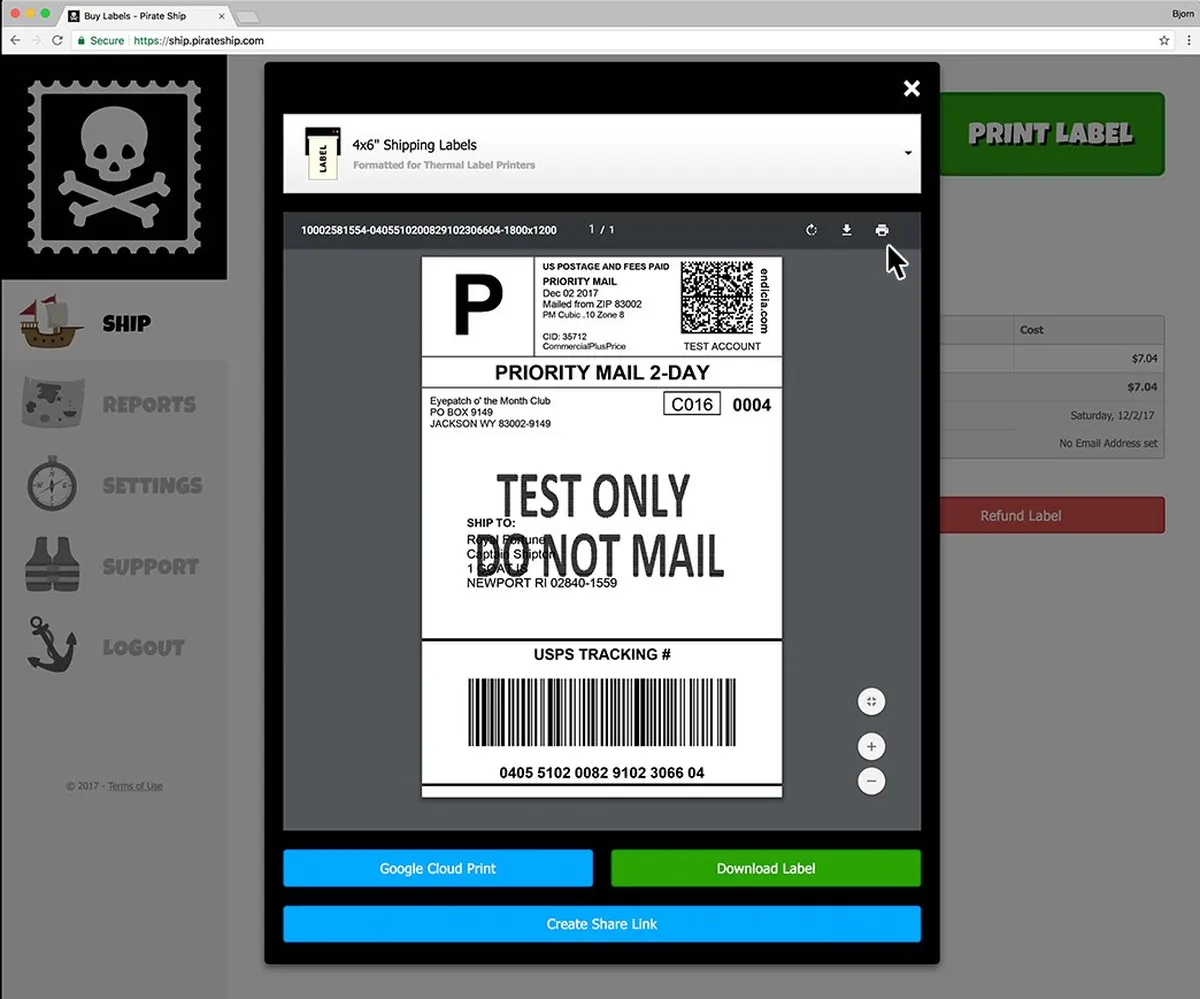Open Reports from the sidebar

point(113,403)
